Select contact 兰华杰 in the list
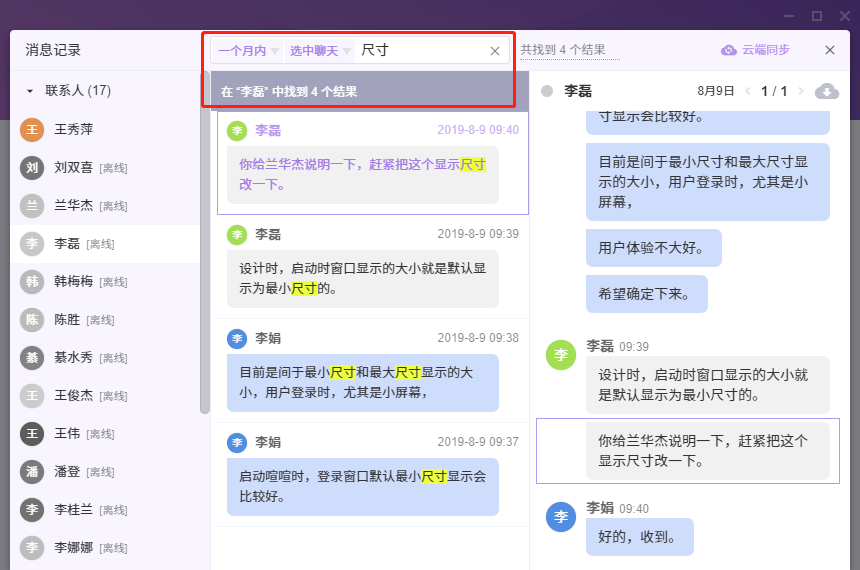Viewport: 860px width, 570px height. [x=73, y=205]
